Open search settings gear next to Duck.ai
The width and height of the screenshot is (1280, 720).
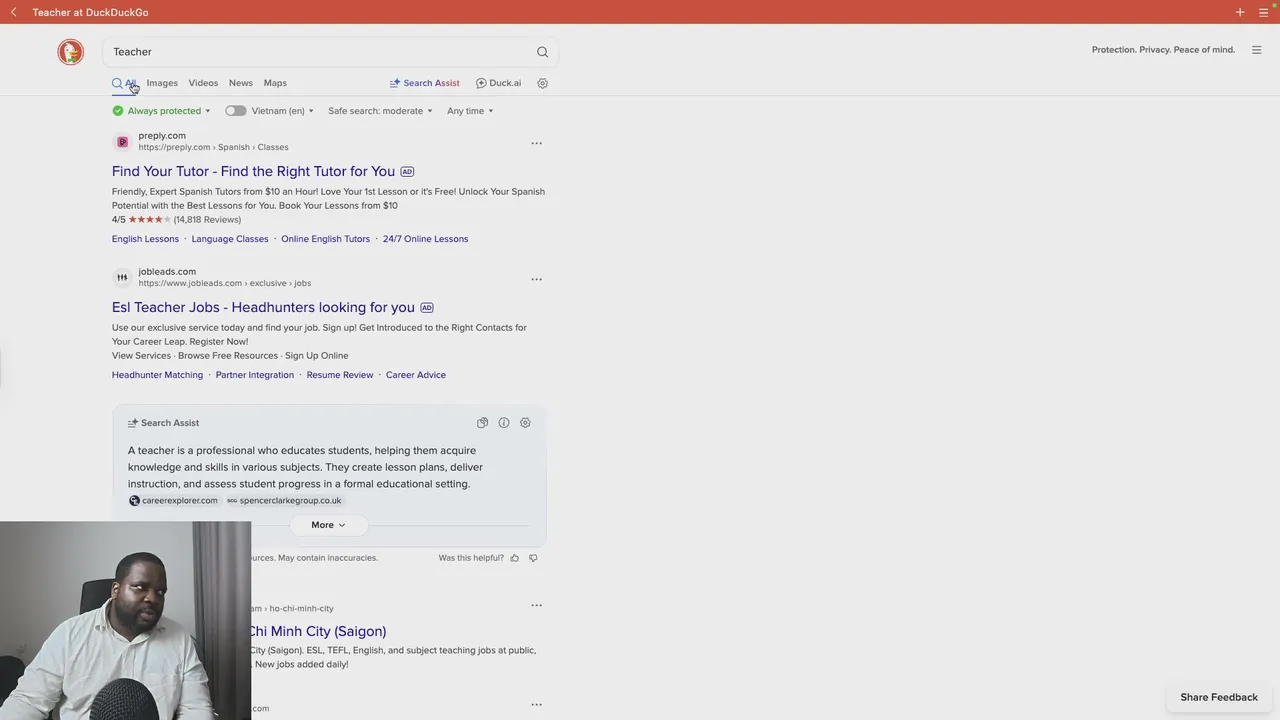click(542, 83)
